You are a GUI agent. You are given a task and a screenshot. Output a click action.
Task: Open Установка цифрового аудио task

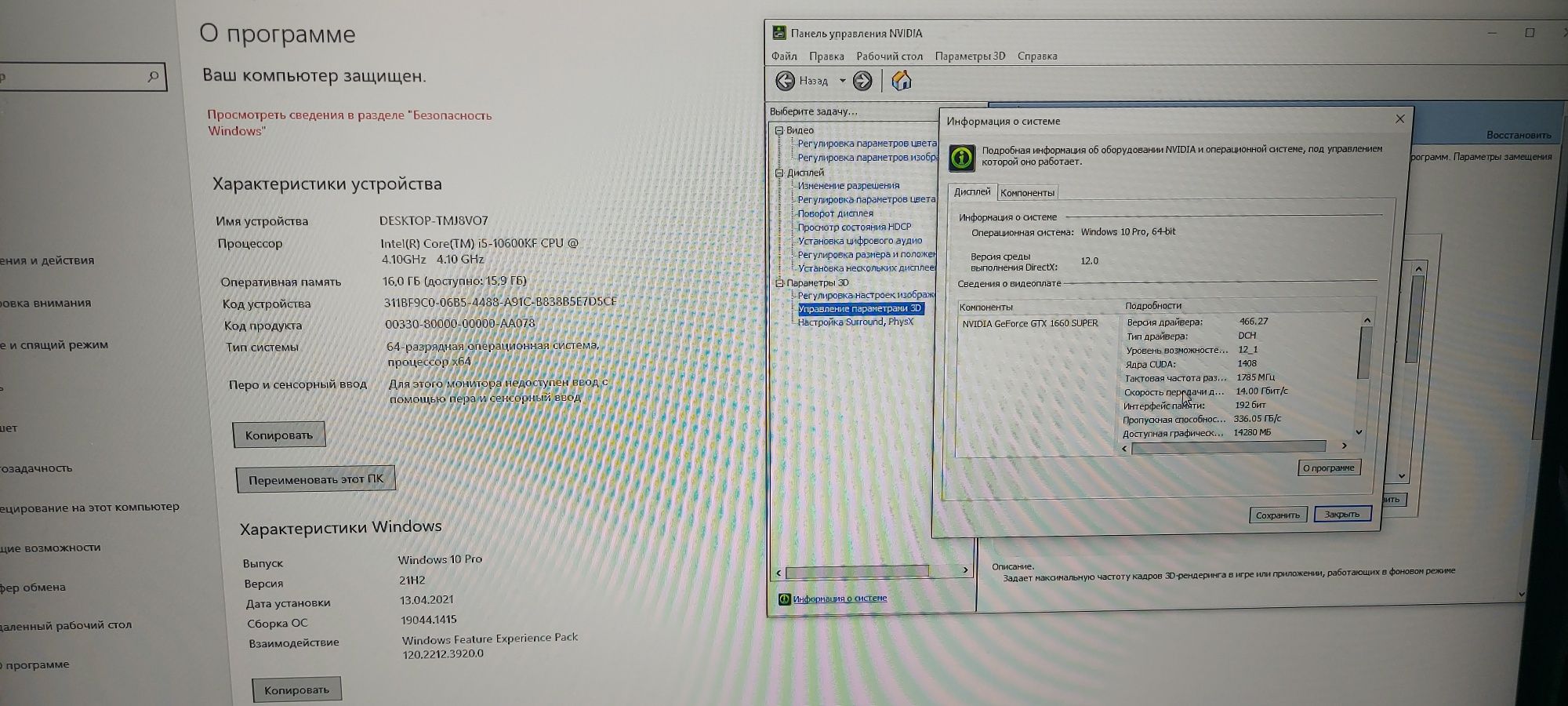(x=860, y=241)
